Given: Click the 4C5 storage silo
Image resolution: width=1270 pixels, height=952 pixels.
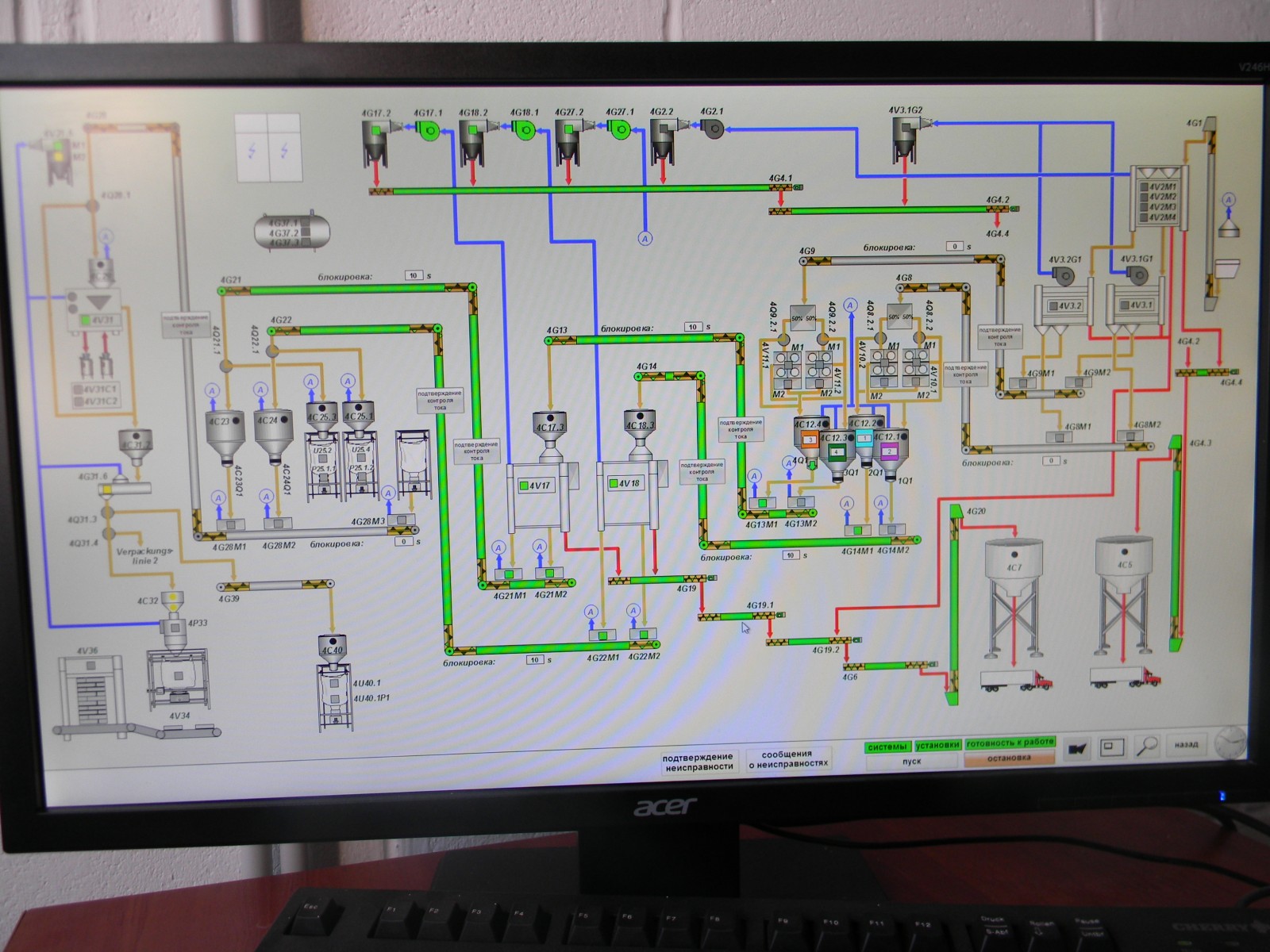Looking at the screenshot, I should (x=1125, y=595).
